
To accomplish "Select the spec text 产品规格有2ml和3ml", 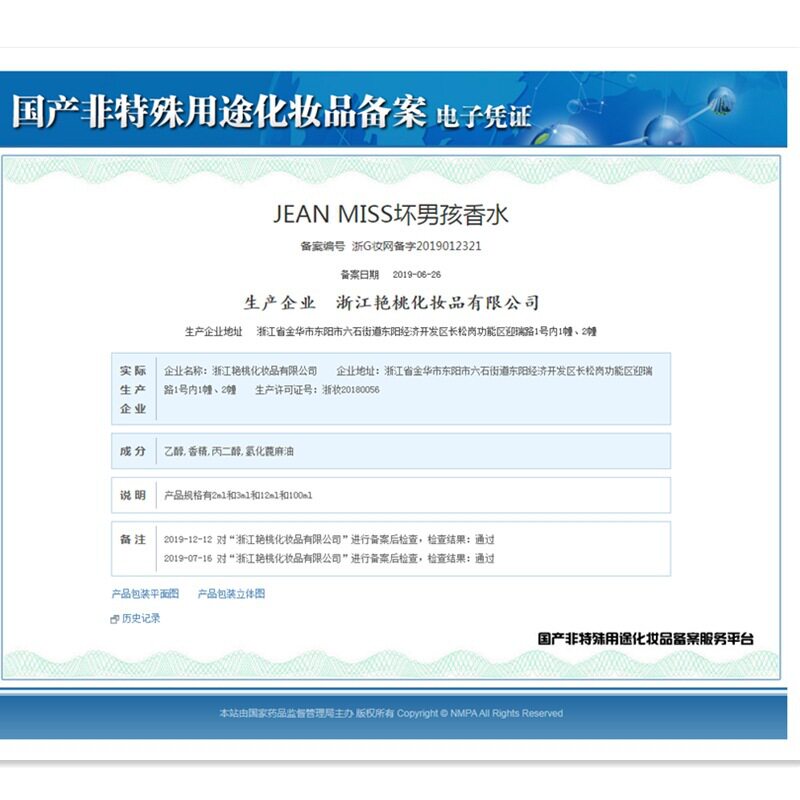I will click(205, 495).
